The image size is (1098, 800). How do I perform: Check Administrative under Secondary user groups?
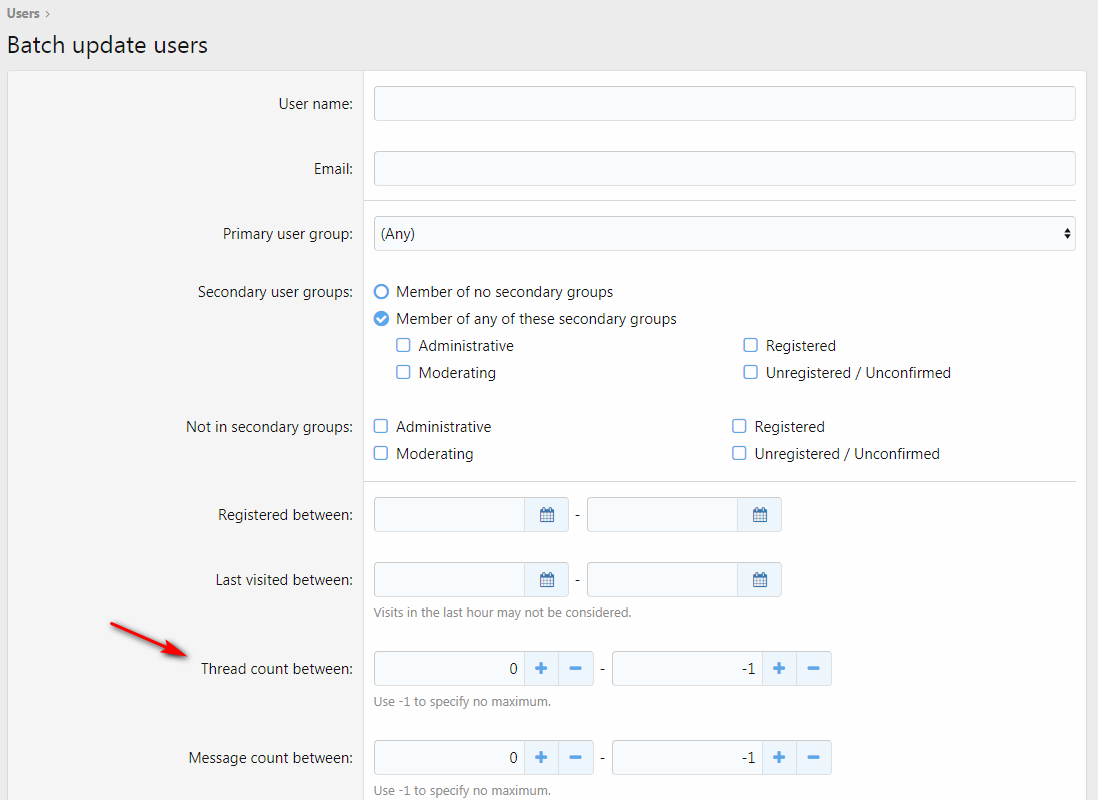pos(403,346)
